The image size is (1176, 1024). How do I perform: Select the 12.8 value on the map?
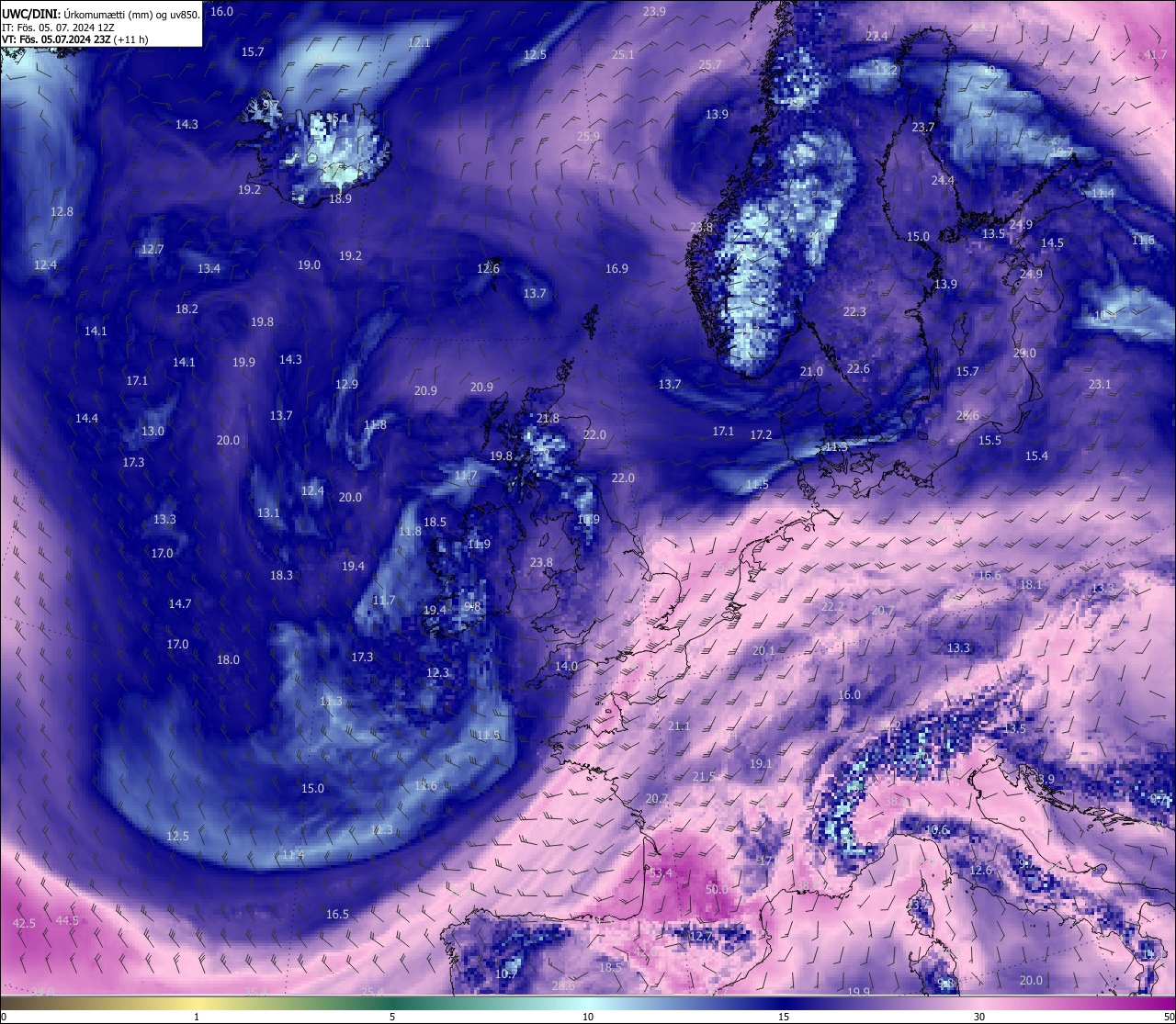click(x=62, y=211)
